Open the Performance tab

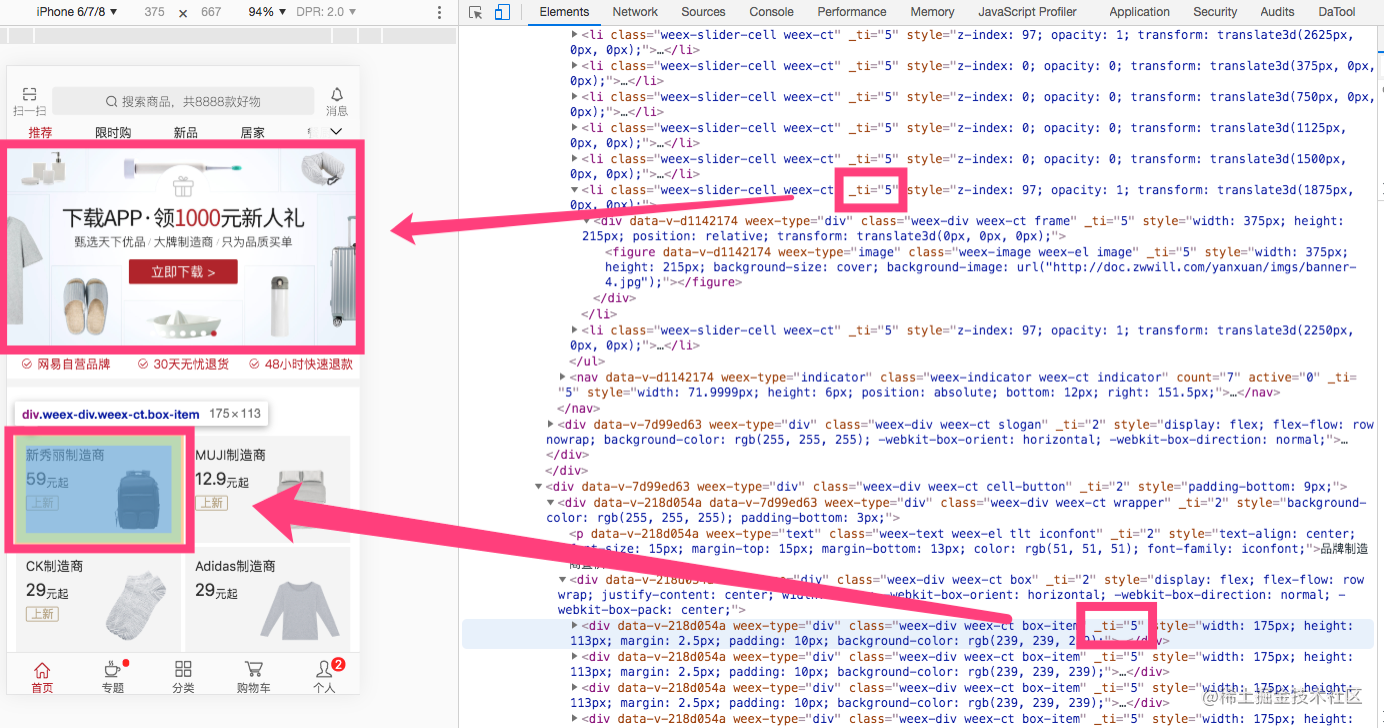coord(851,12)
